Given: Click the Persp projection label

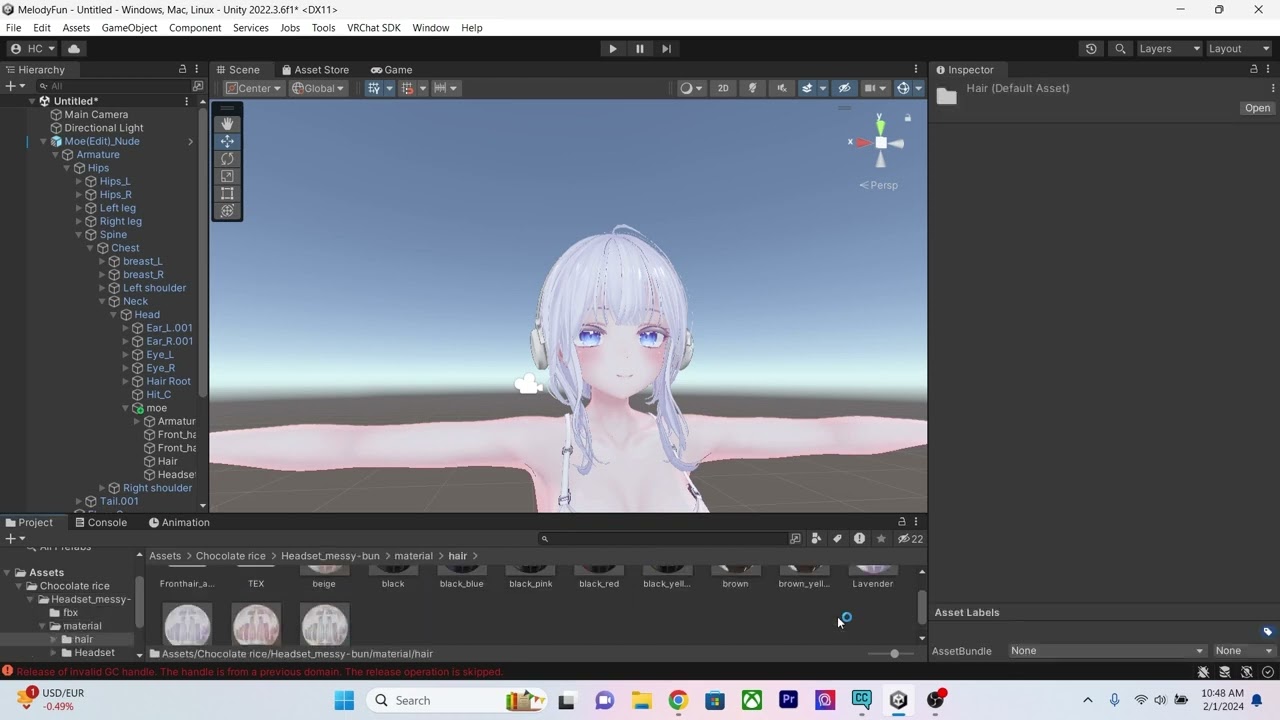Looking at the screenshot, I should tap(879, 185).
